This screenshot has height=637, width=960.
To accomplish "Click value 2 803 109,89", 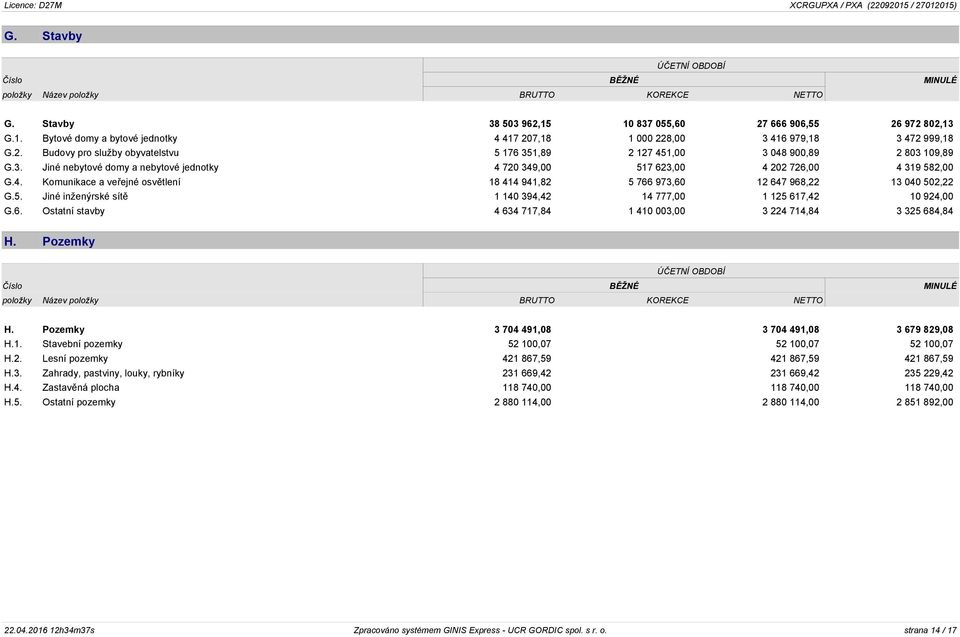I will tap(924, 153).
